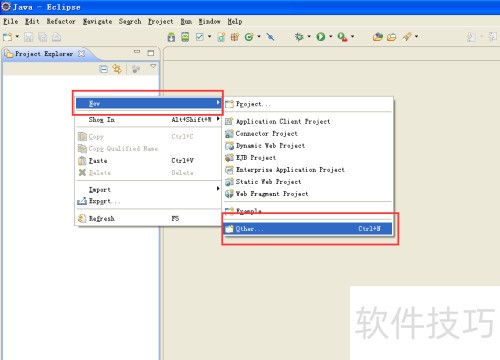
Task: Click the External Tools run icon
Action: (342, 37)
